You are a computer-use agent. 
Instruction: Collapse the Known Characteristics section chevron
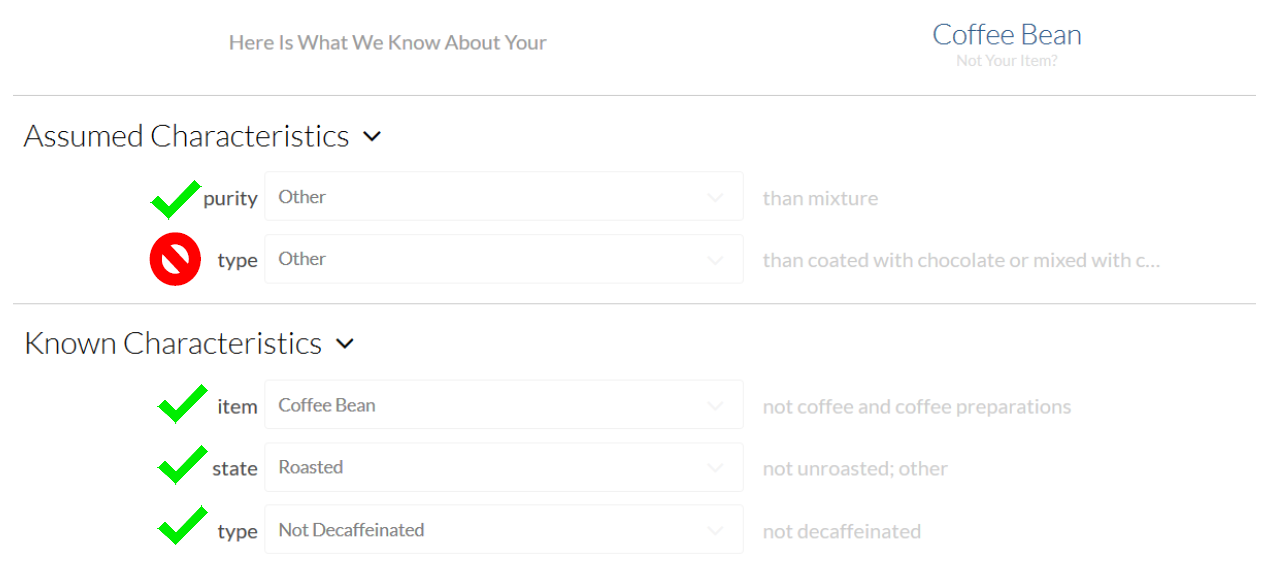click(x=345, y=344)
